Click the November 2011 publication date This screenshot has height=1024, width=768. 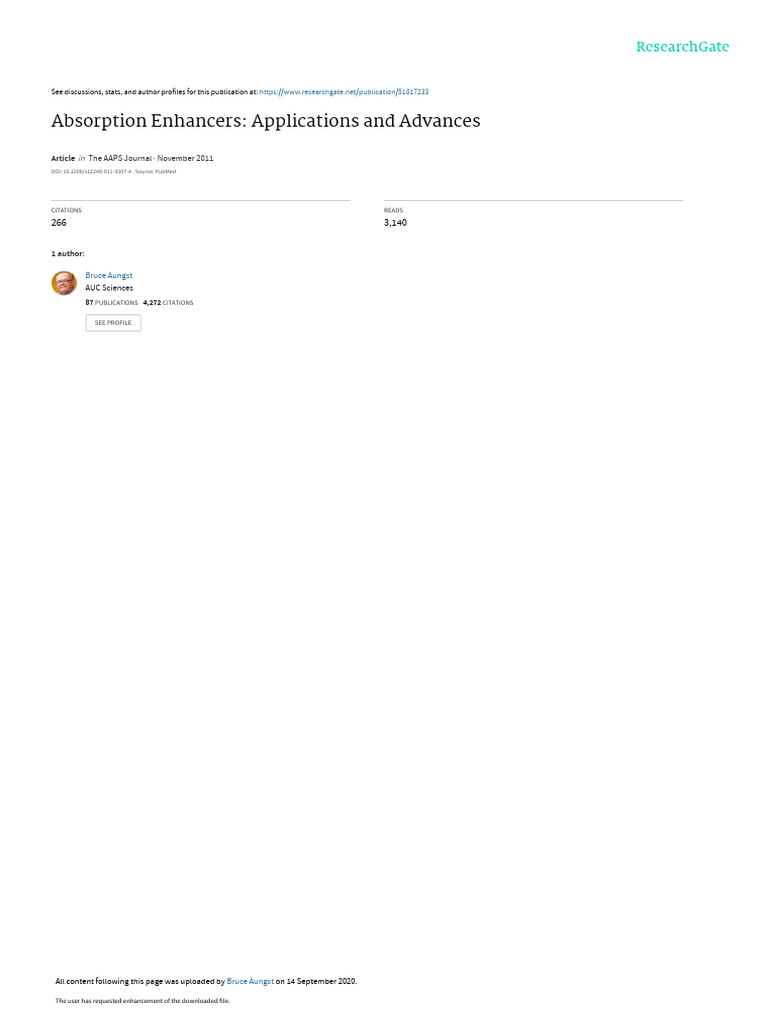click(x=185, y=158)
